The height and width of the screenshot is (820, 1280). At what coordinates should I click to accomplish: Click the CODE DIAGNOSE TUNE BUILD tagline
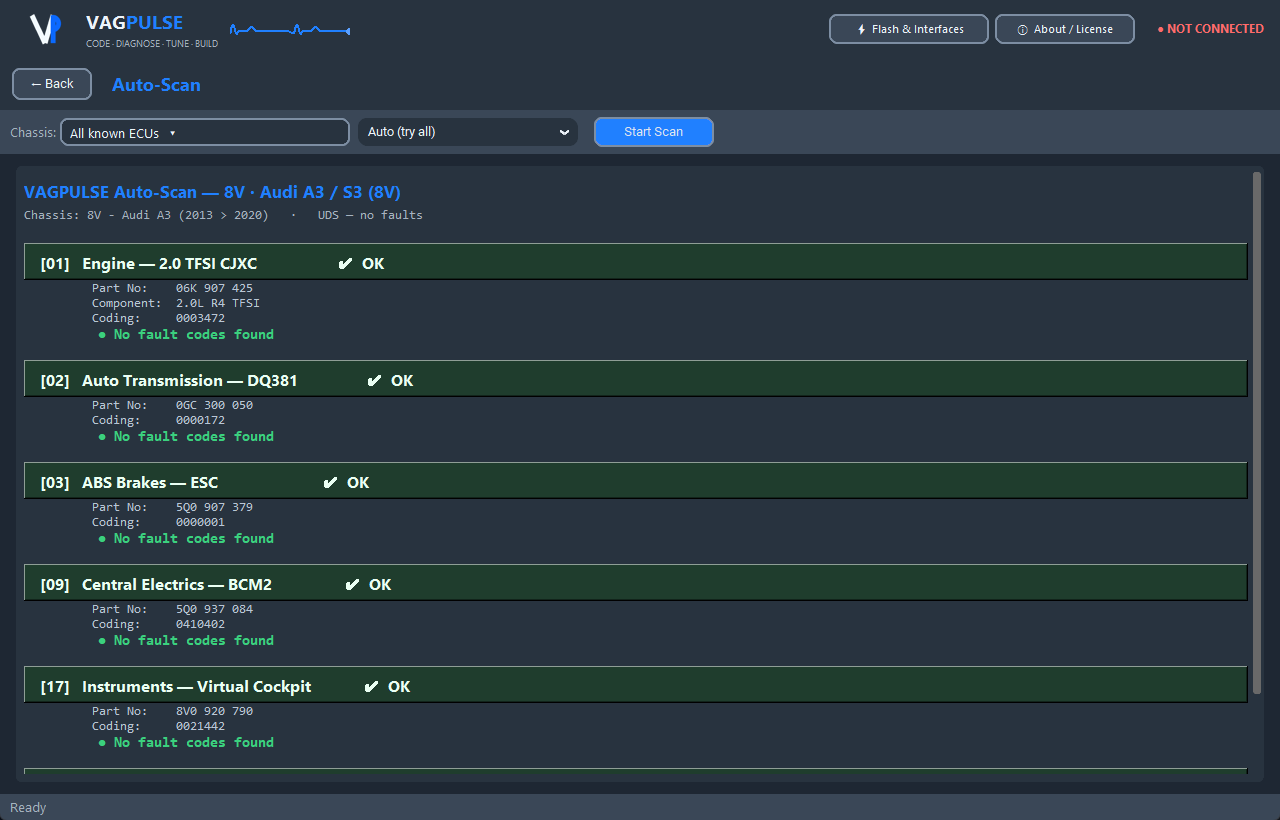pos(152,44)
